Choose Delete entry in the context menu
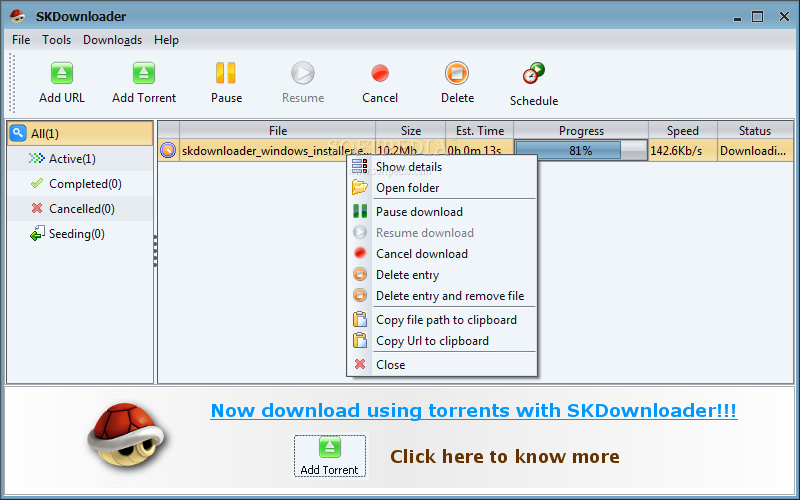The height and width of the screenshot is (500, 800). [442, 274]
